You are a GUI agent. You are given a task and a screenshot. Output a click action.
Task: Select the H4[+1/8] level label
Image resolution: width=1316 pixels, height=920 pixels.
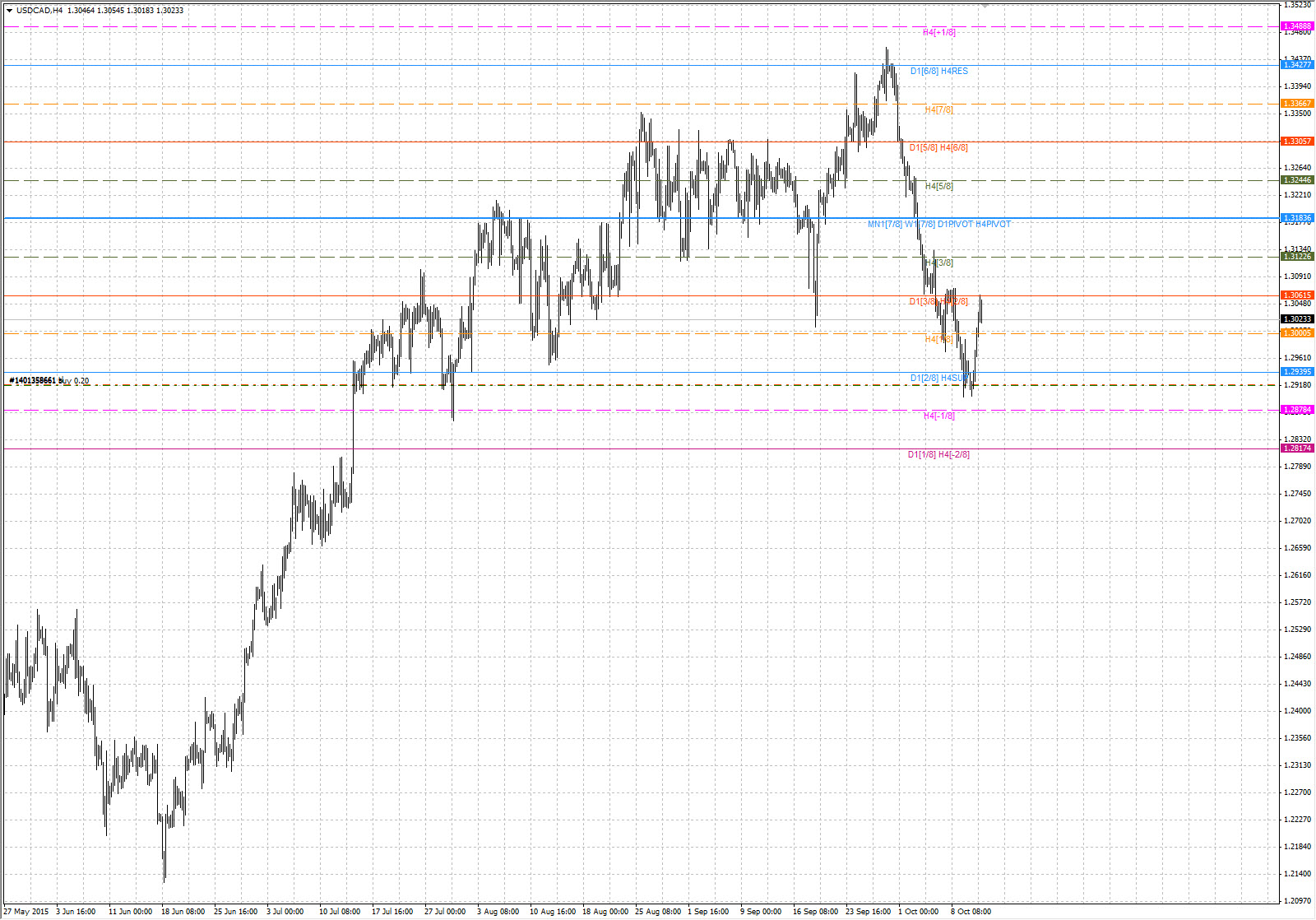point(938,33)
